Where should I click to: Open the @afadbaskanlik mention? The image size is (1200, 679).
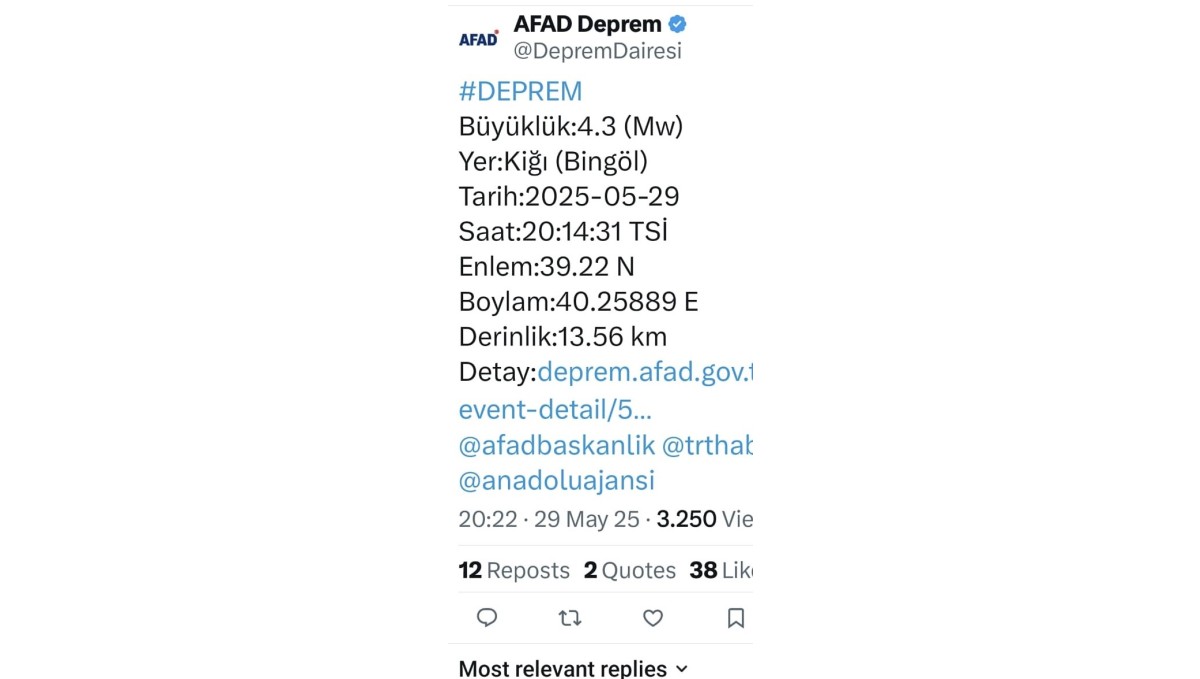(x=556, y=446)
